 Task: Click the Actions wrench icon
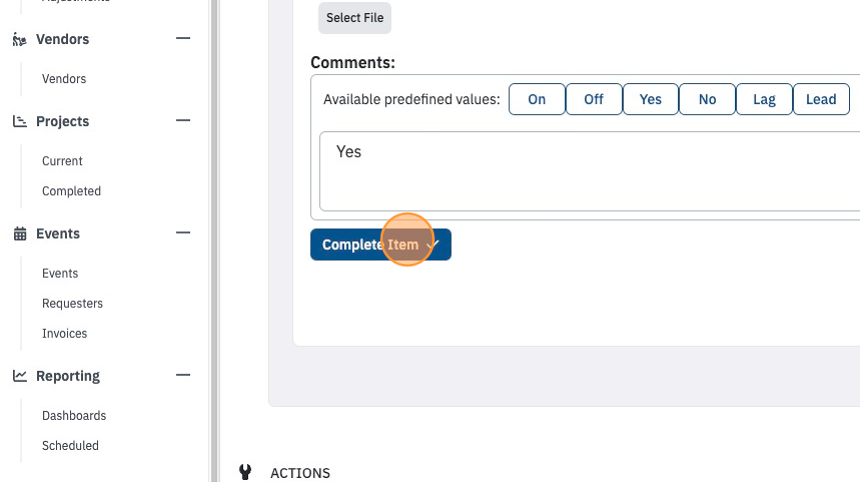(245, 472)
